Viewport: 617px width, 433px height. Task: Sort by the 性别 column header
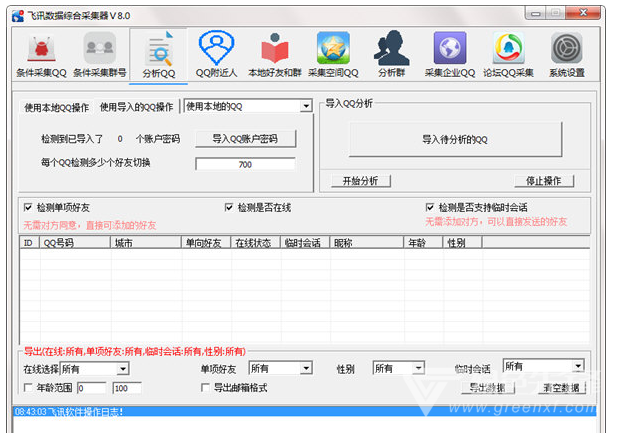coord(462,243)
